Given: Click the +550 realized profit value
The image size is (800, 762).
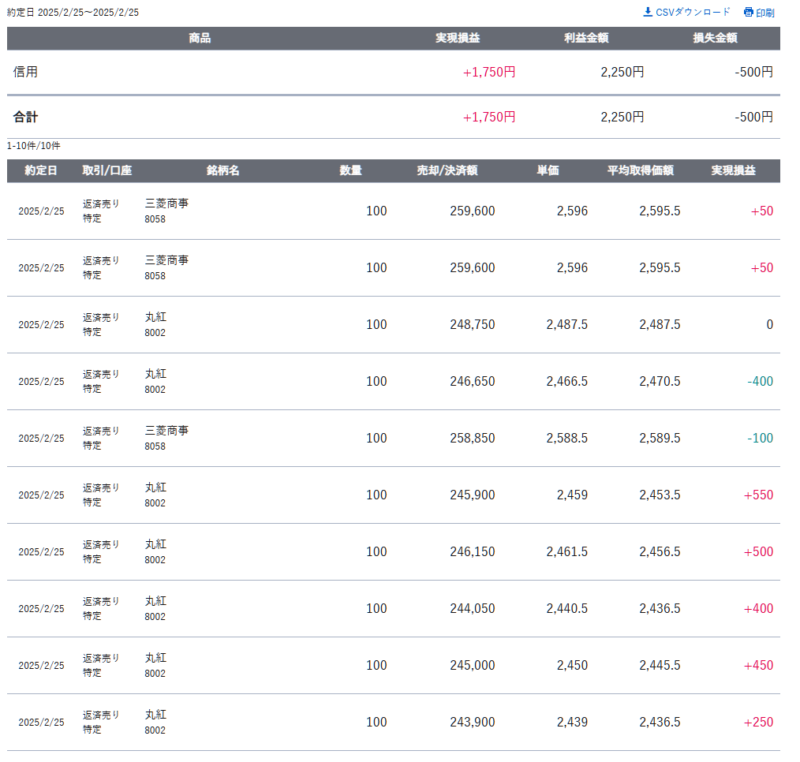Looking at the screenshot, I should click(757, 495).
